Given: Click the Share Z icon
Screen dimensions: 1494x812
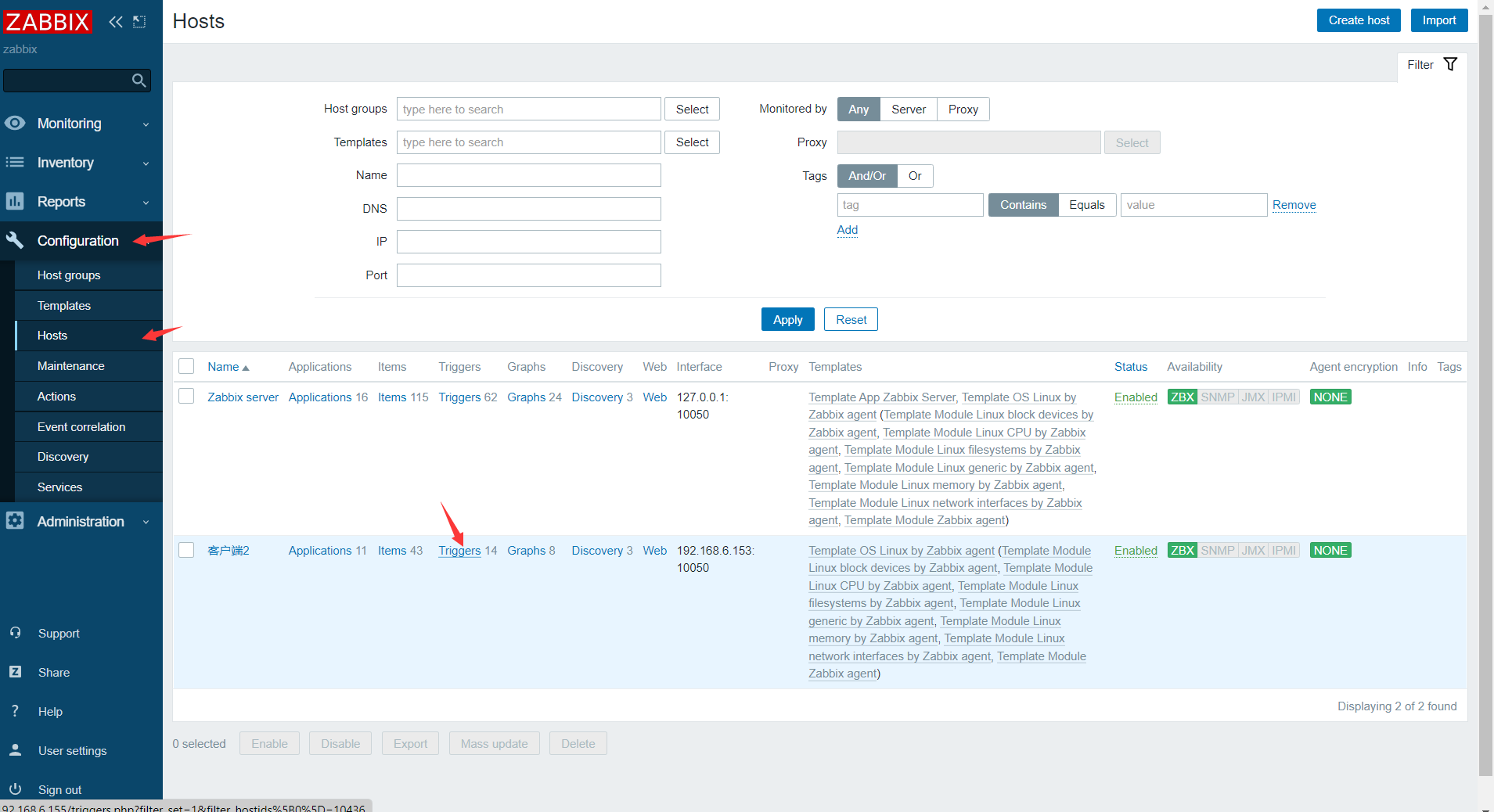Looking at the screenshot, I should tap(15, 672).
